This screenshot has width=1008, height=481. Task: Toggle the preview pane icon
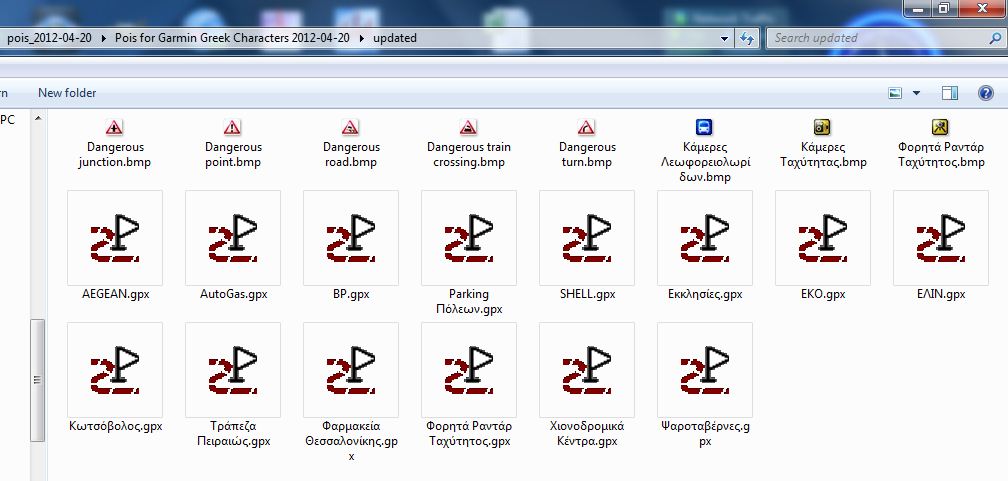coord(950,93)
